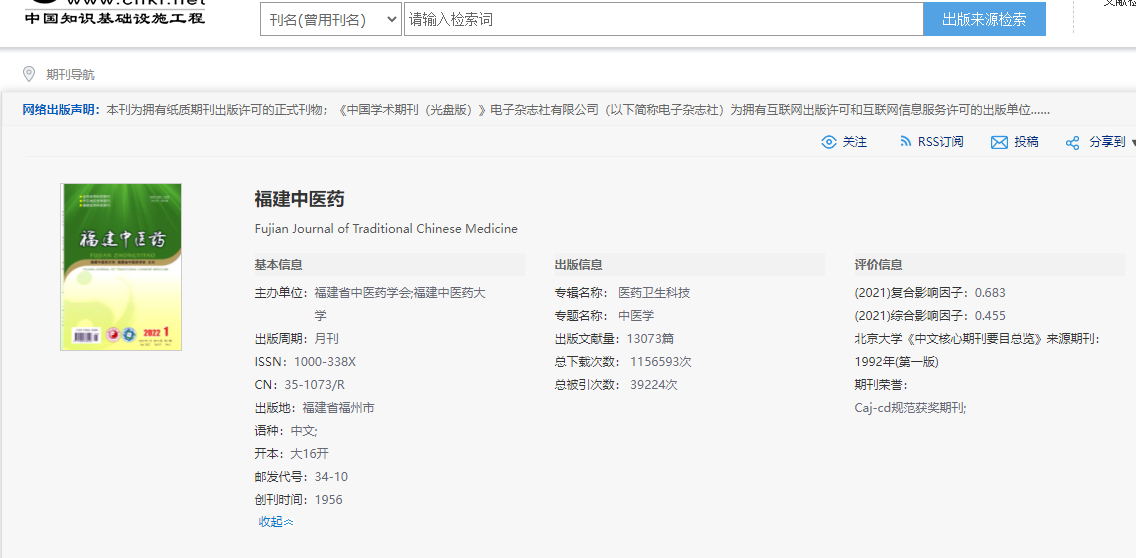Viewport: 1136px width, 558px height.
Task: Select the 基本信息 section header
Action: coord(279,265)
